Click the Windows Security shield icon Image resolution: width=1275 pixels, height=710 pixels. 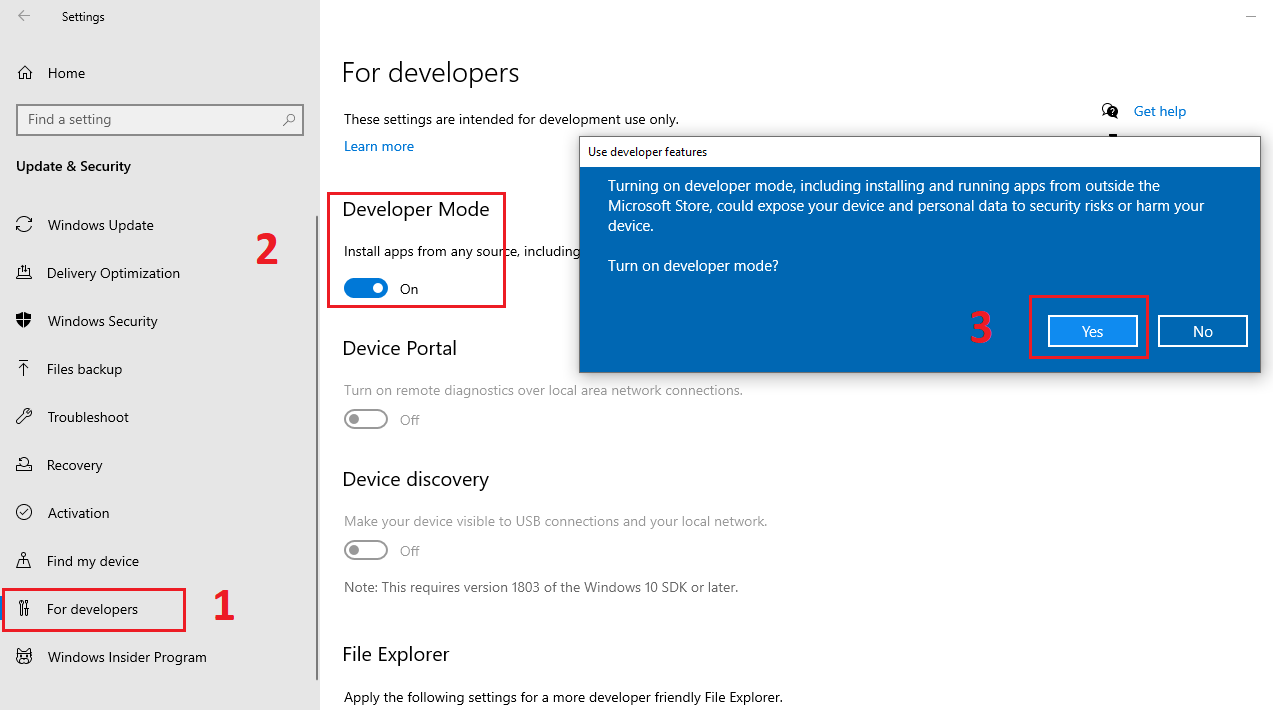click(x=25, y=321)
